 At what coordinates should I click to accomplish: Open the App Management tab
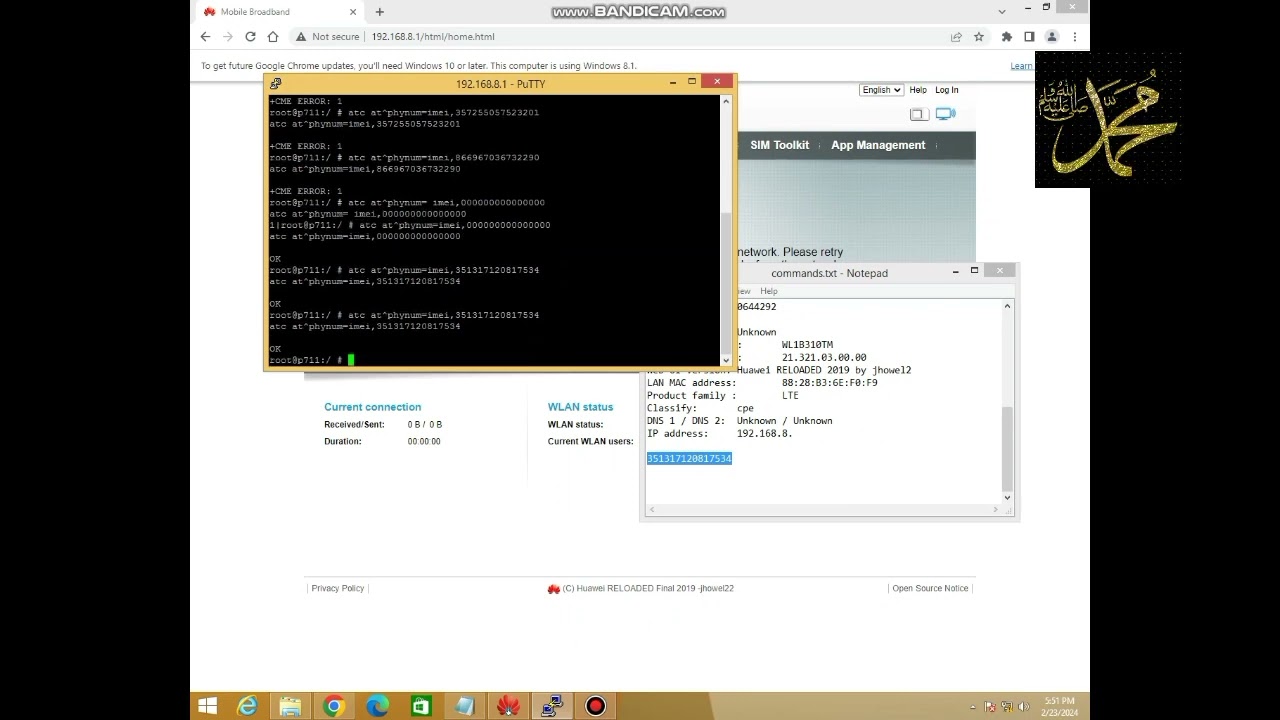pyautogui.click(x=878, y=145)
